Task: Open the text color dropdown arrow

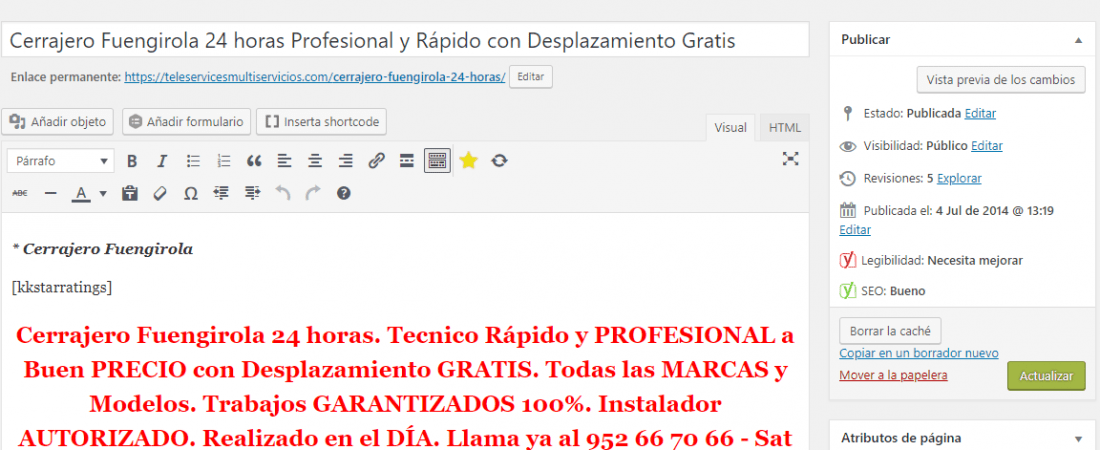Action: 103,193
